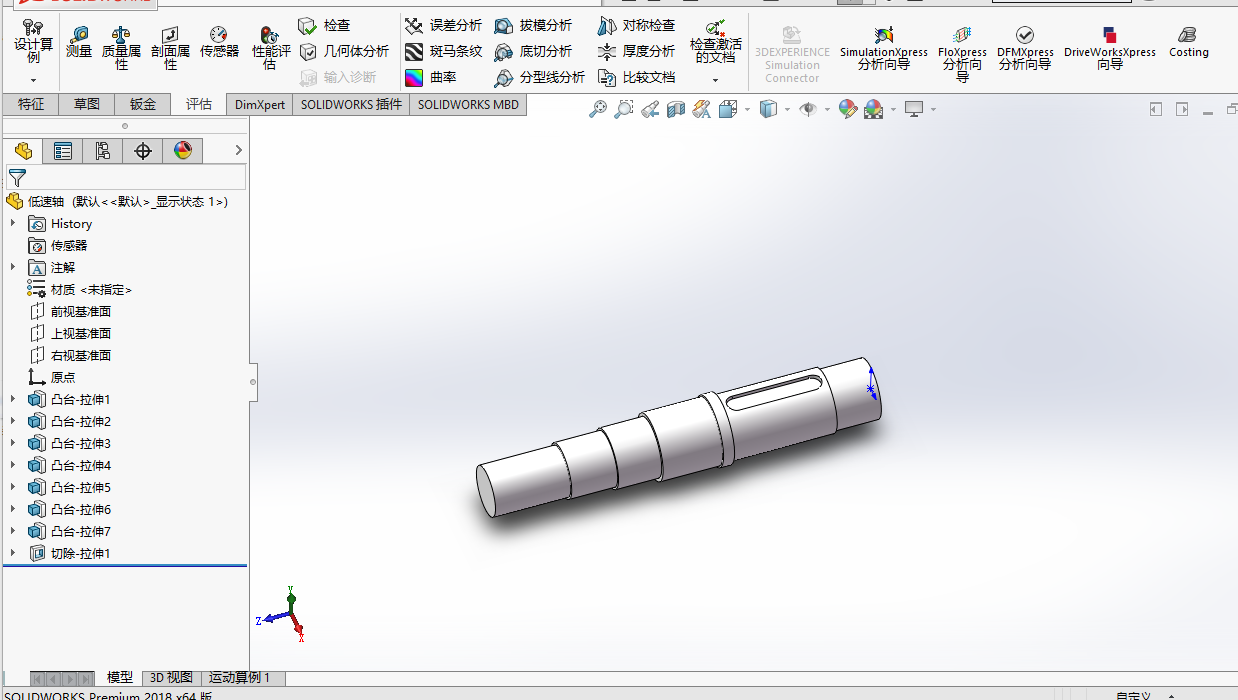1238x700 pixels.
Task: Switch to the 草图 (Sketch) tab
Action: 87,104
